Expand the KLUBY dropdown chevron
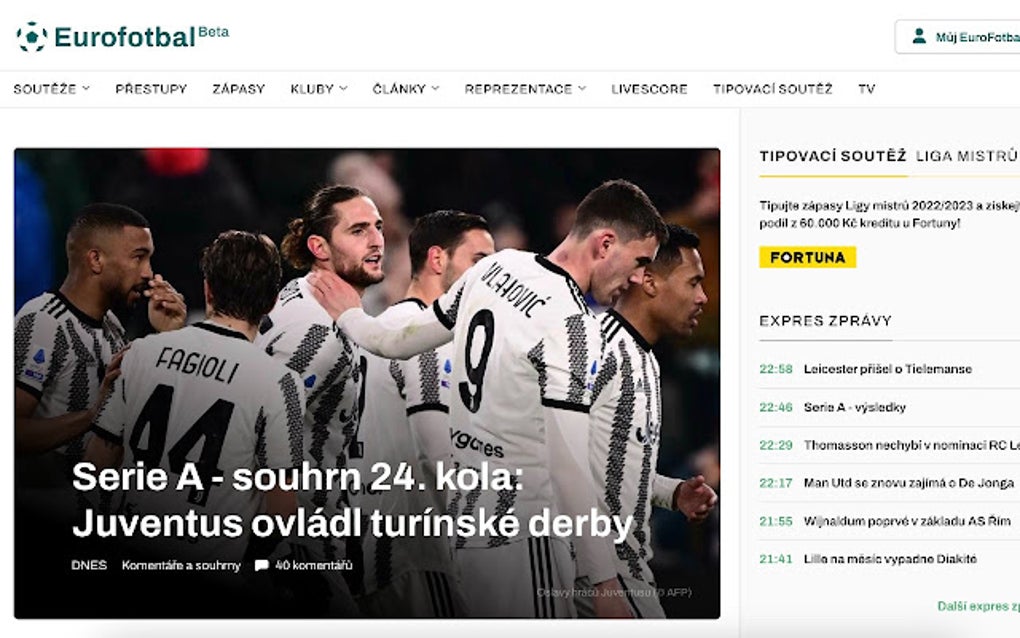Image resolution: width=1020 pixels, height=638 pixels. 343,88
